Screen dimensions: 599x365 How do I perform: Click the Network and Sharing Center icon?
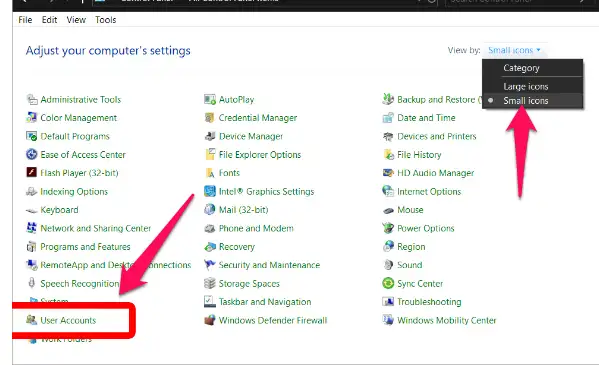[x=32, y=228]
